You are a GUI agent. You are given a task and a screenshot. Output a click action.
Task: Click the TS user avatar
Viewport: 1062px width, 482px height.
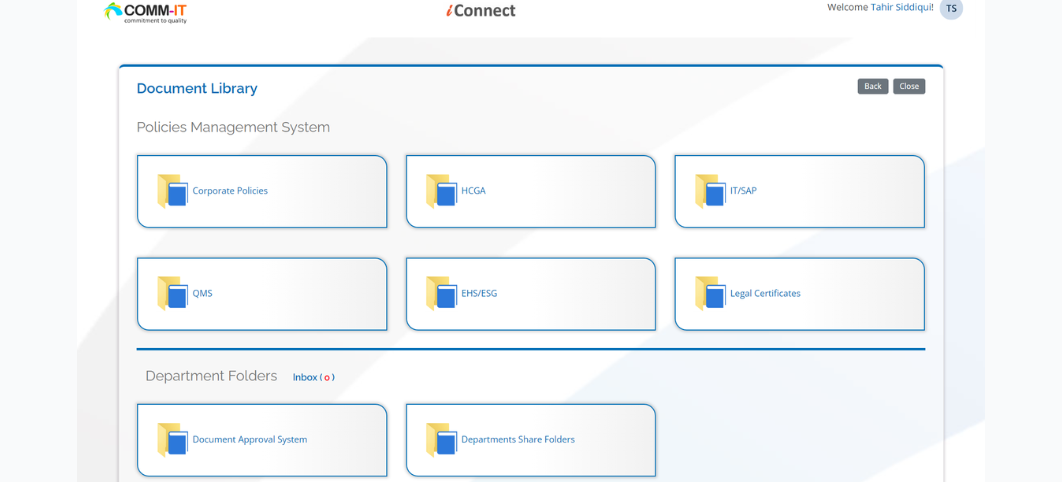(951, 9)
